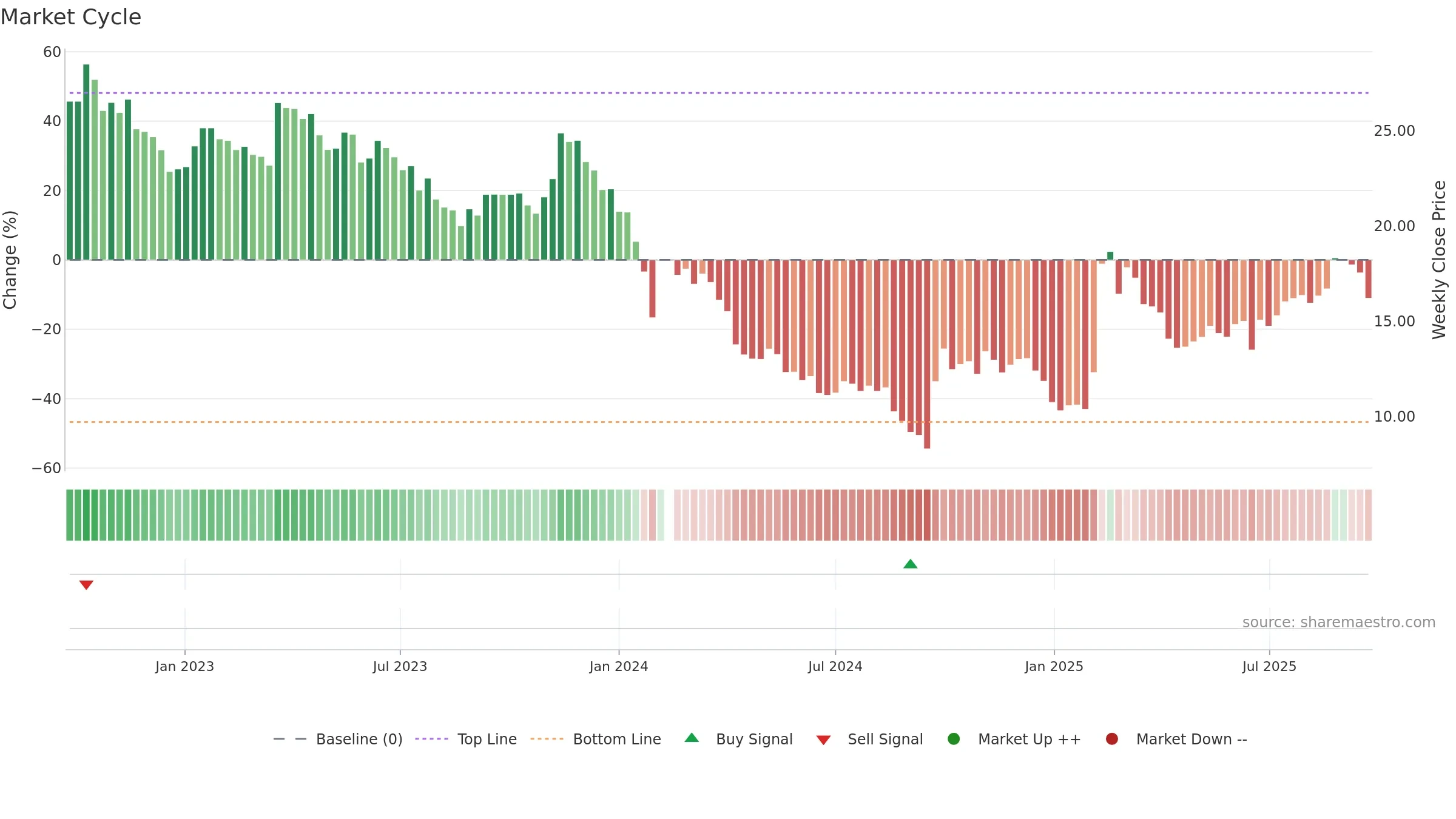Click the Jul 2024 axis label
Image resolution: width=1456 pixels, height=819 pixels.
click(x=835, y=666)
